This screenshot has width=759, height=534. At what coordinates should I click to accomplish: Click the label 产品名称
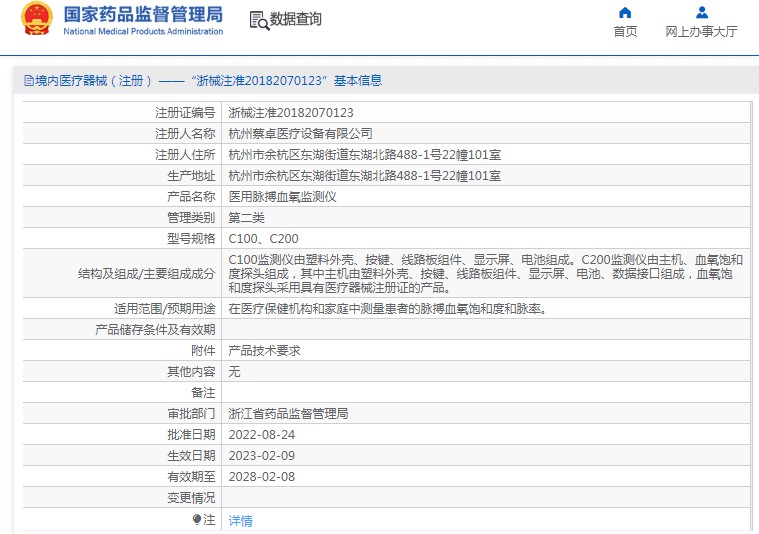[x=191, y=197]
